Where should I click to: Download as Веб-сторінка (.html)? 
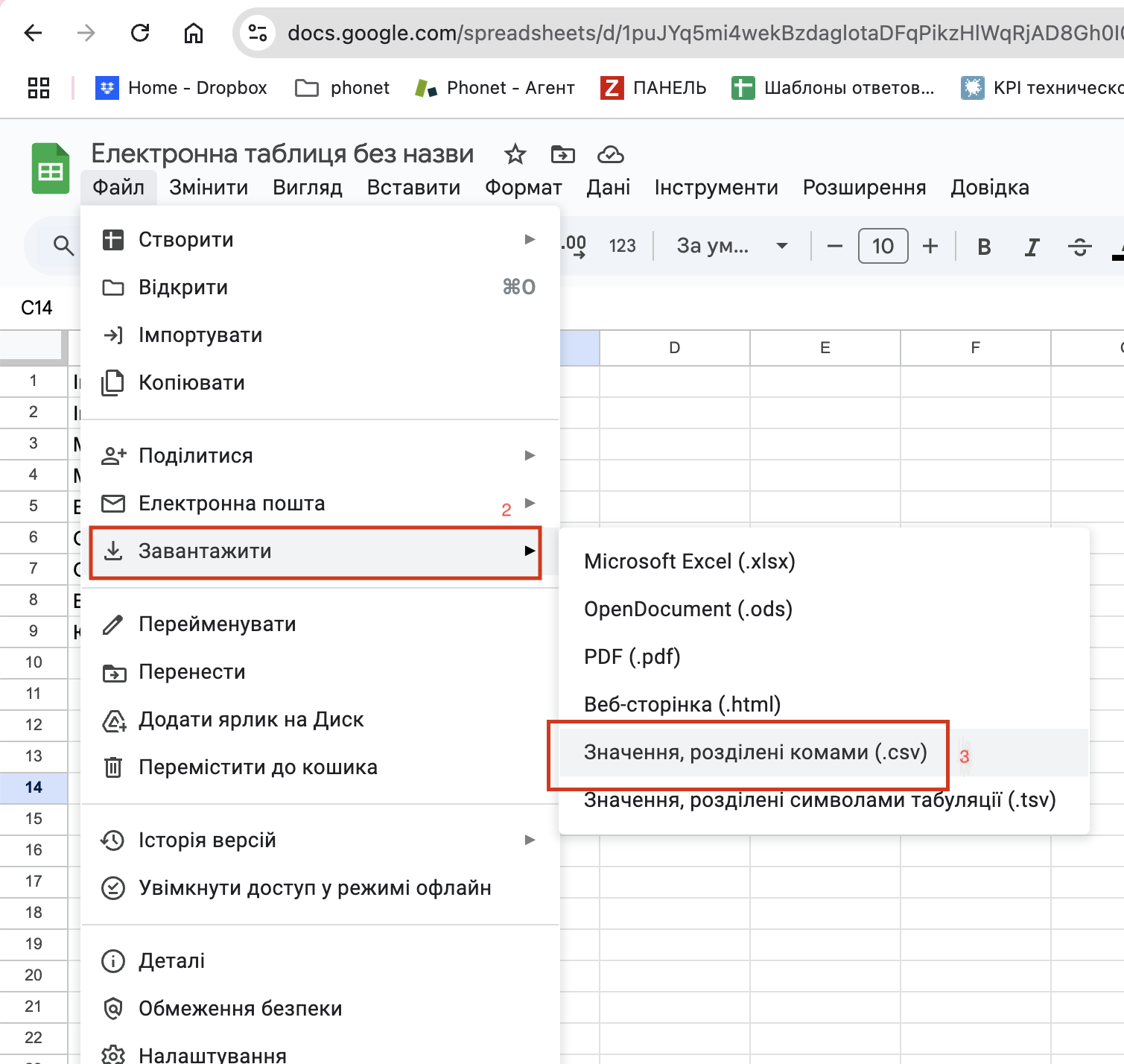[824, 704]
